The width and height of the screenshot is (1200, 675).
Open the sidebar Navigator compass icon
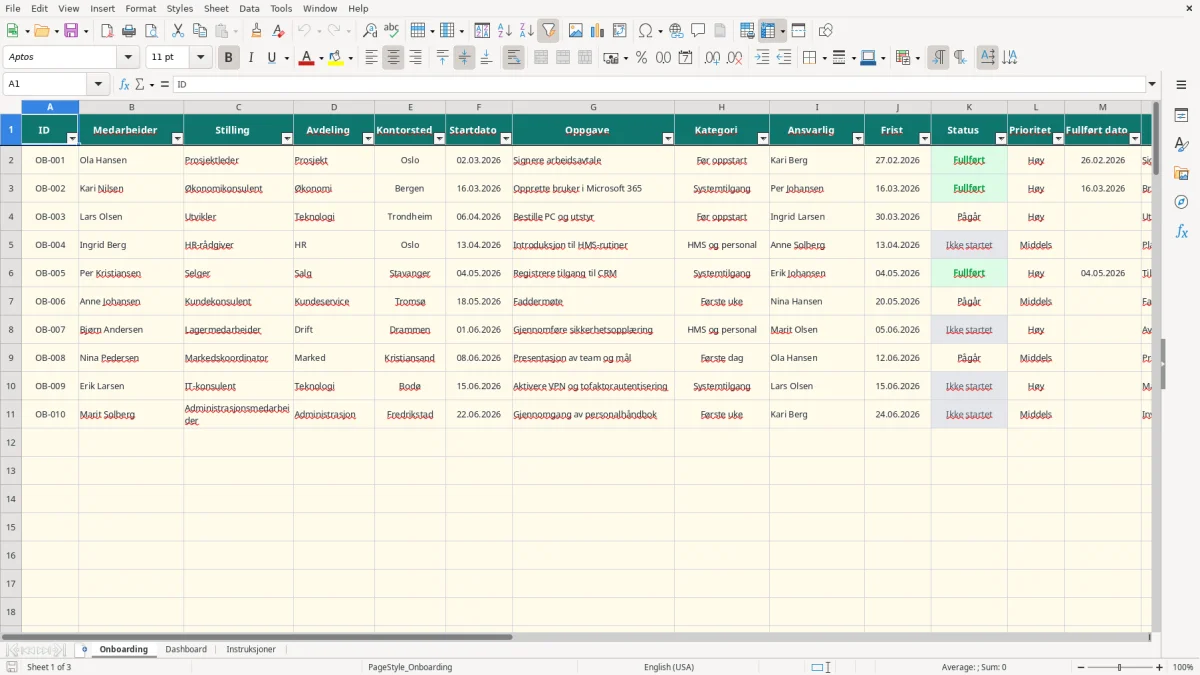[x=1181, y=202]
